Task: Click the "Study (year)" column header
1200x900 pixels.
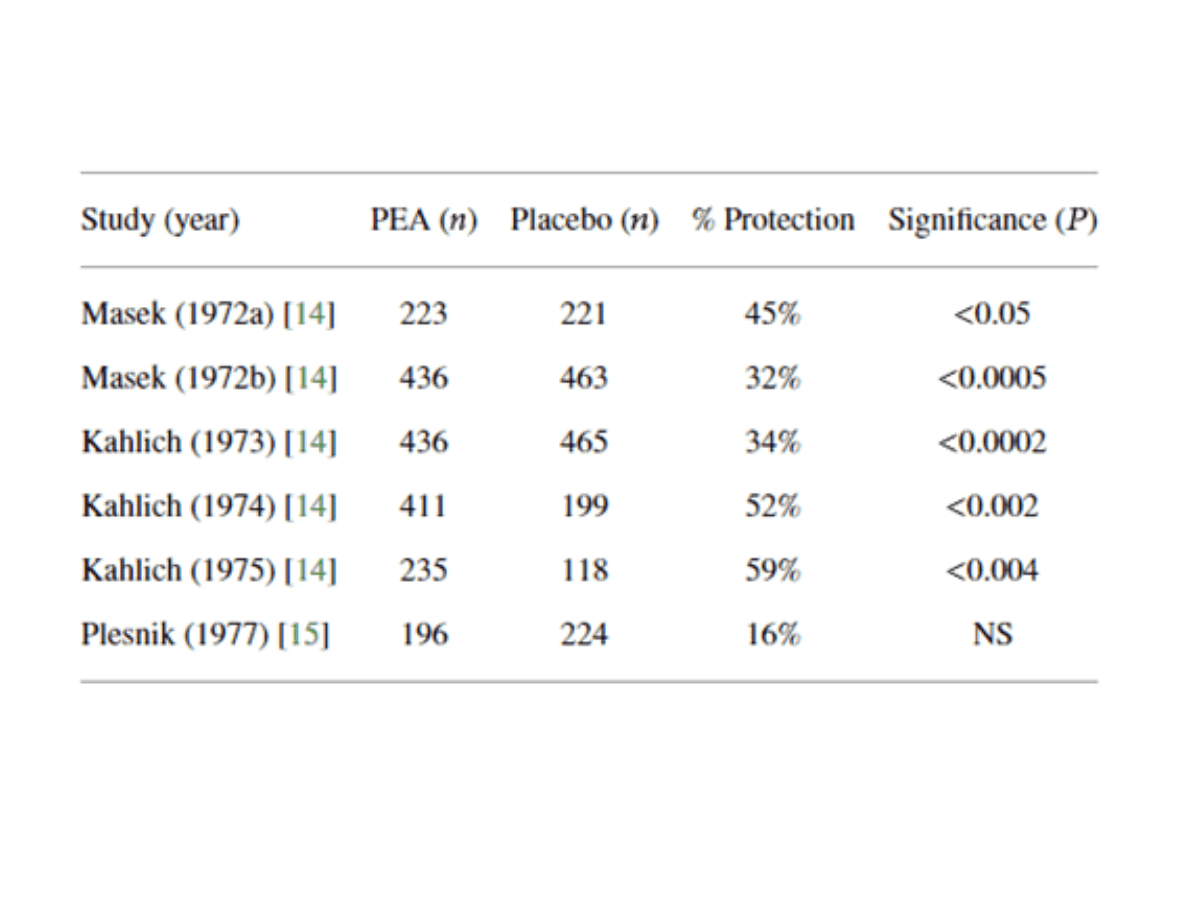Action: (160, 220)
